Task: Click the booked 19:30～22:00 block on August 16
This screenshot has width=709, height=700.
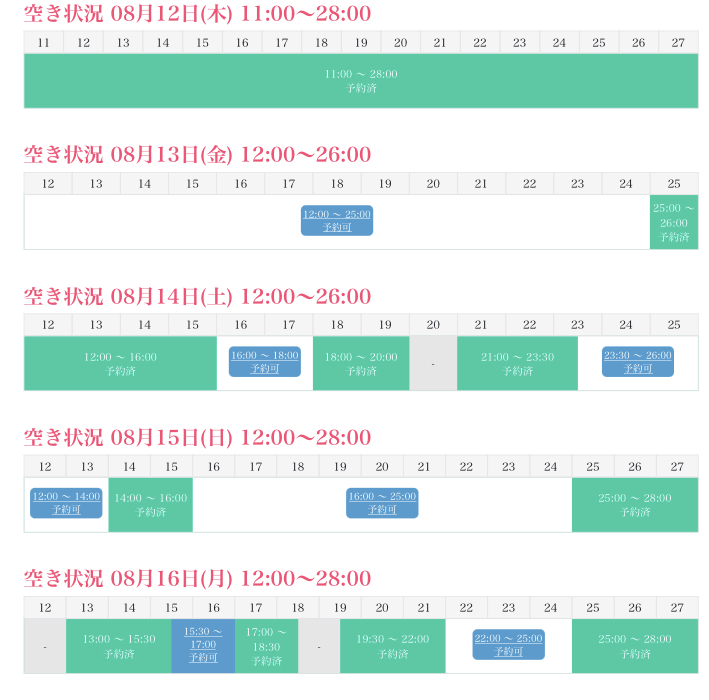Action: click(392, 646)
